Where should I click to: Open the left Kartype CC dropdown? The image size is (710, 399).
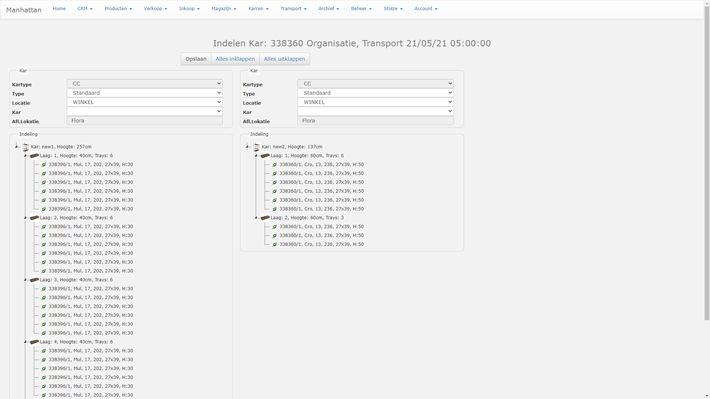tap(145, 83)
